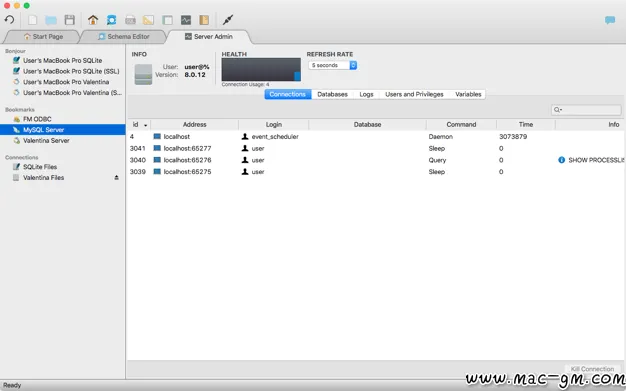The width and height of the screenshot is (626, 391).
Task: Select connection row id 3040
Action: click(375, 160)
